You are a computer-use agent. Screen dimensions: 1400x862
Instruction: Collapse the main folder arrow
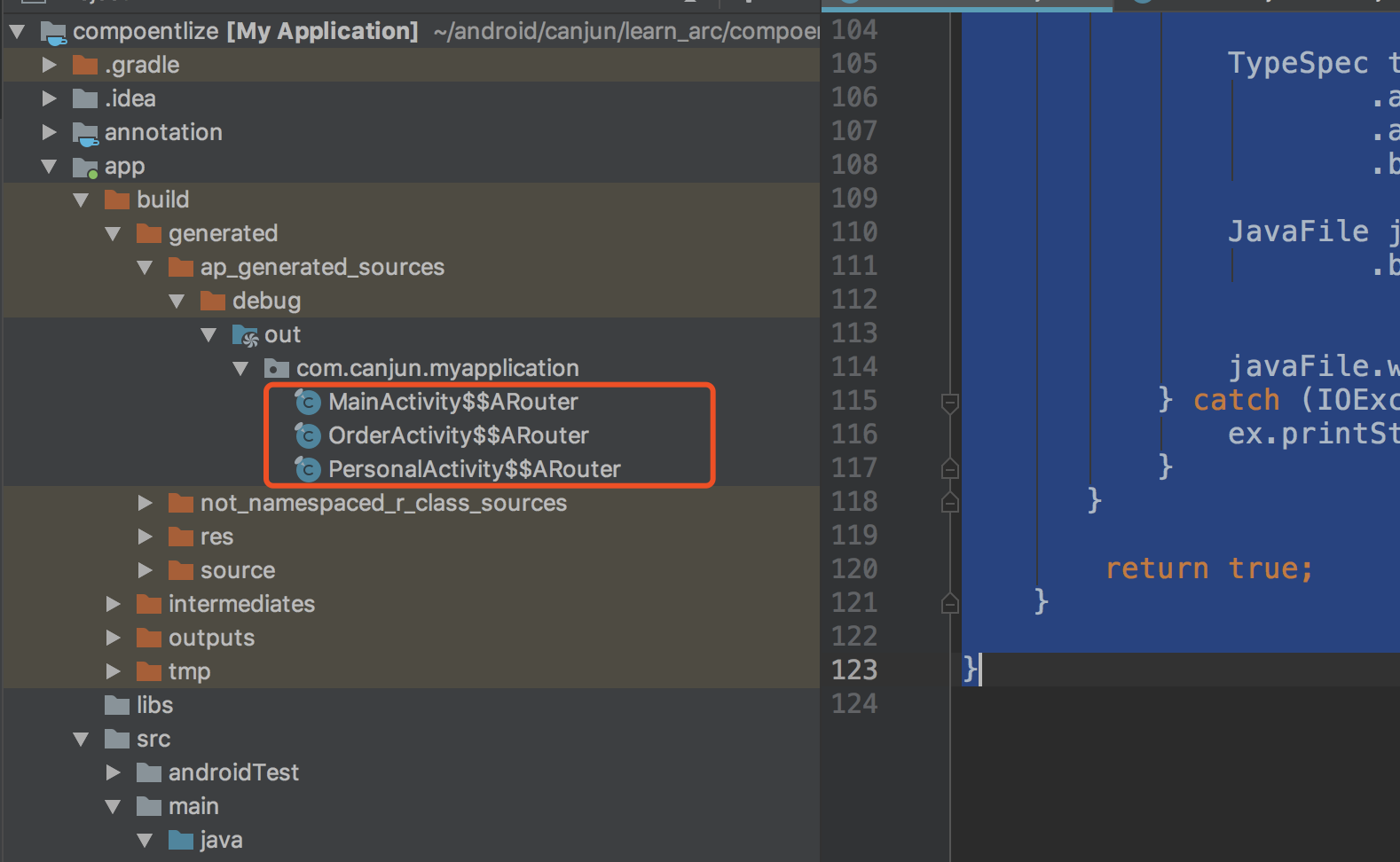tap(114, 807)
